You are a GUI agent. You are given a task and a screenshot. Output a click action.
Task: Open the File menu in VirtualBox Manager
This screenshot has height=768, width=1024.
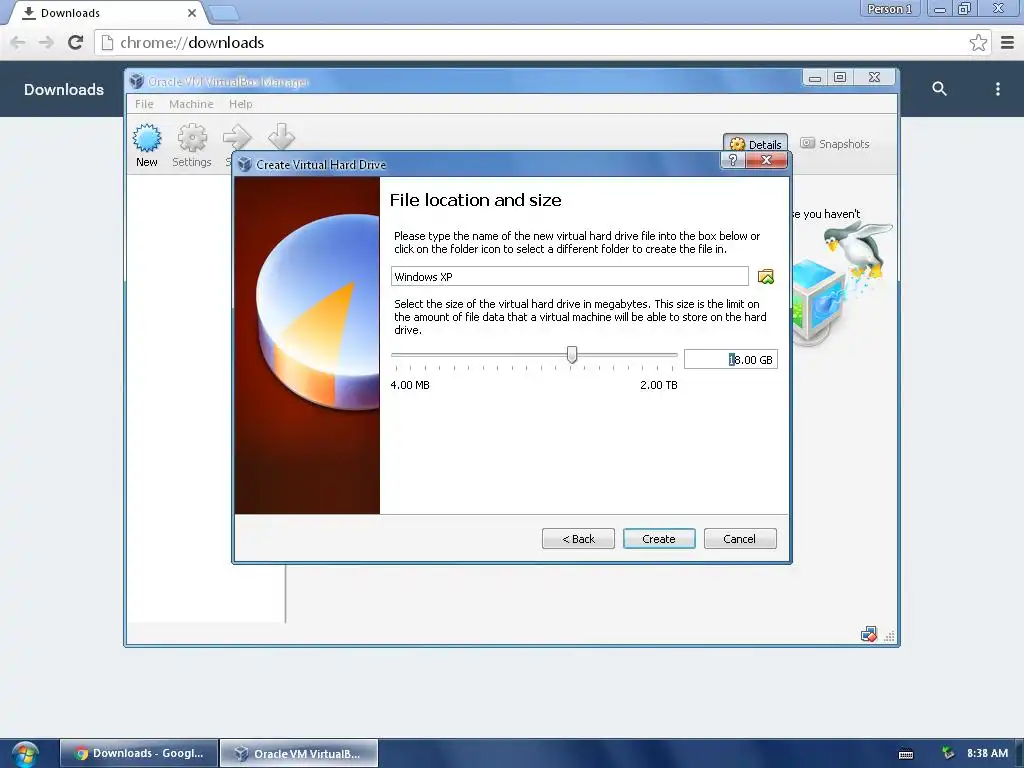coord(144,104)
